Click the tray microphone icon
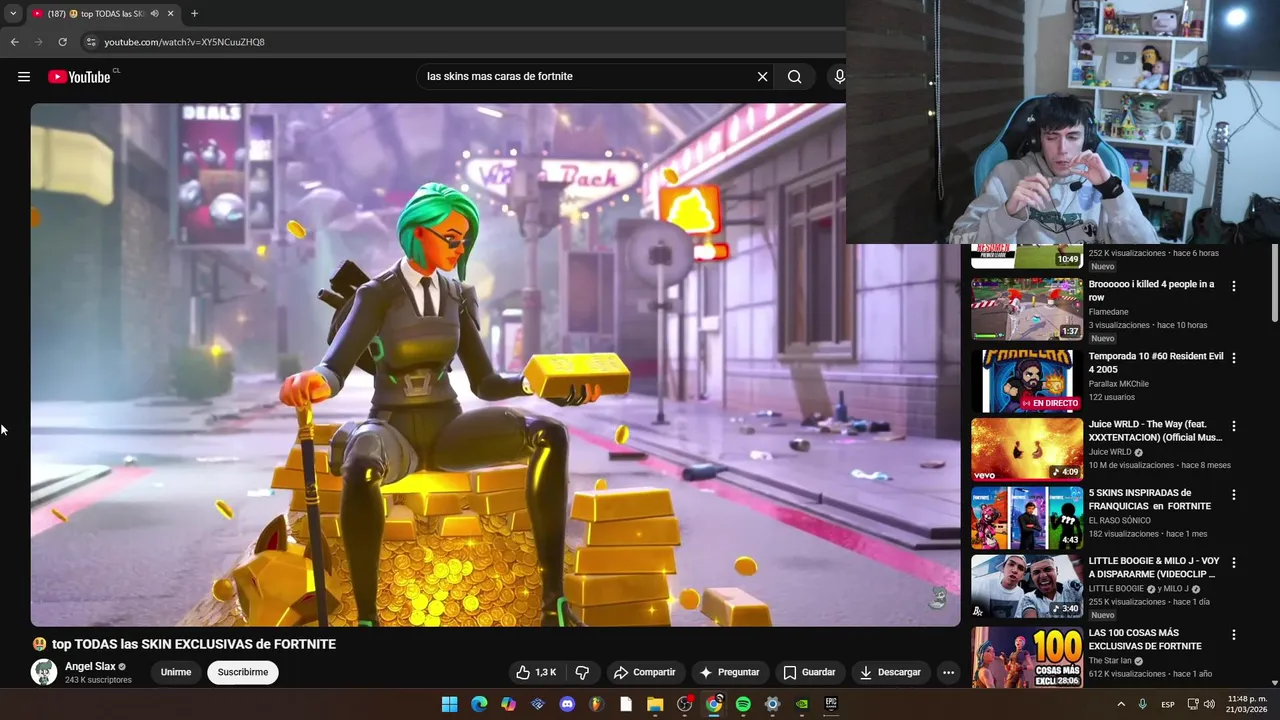This screenshot has height=720, width=1280. tap(1143, 704)
